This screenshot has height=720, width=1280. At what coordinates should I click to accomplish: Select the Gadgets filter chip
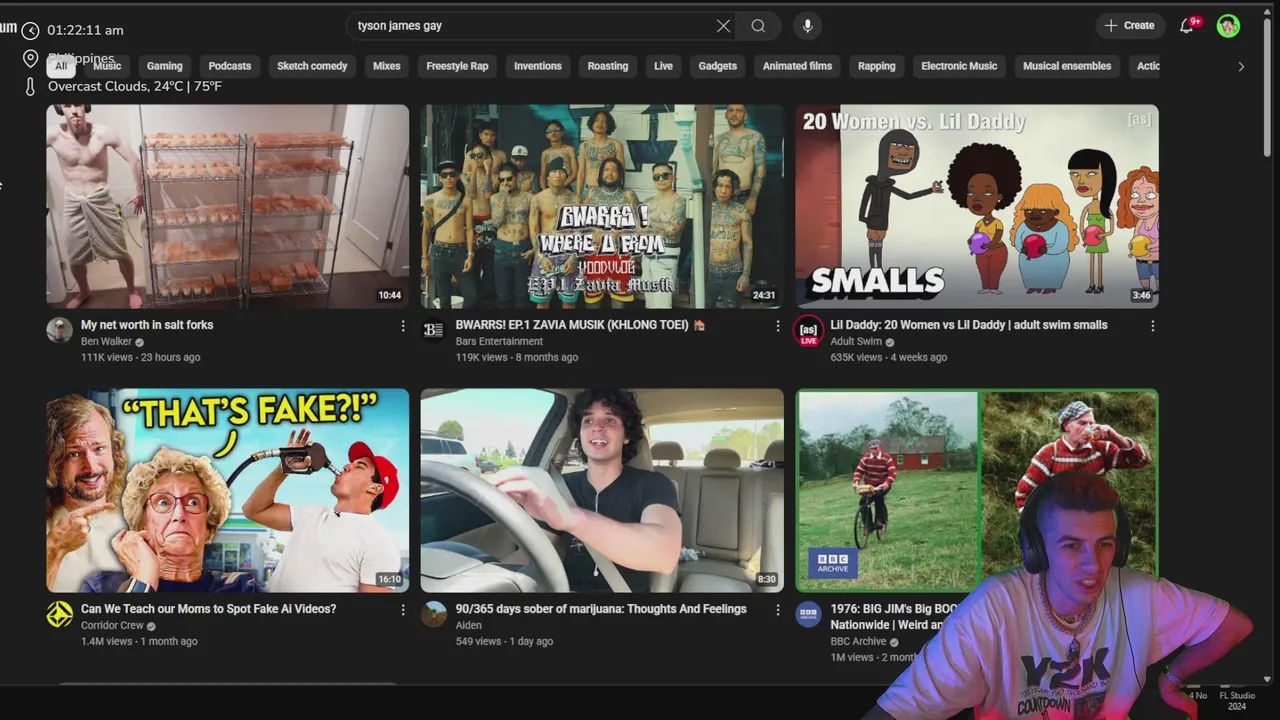pyautogui.click(x=718, y=66)
